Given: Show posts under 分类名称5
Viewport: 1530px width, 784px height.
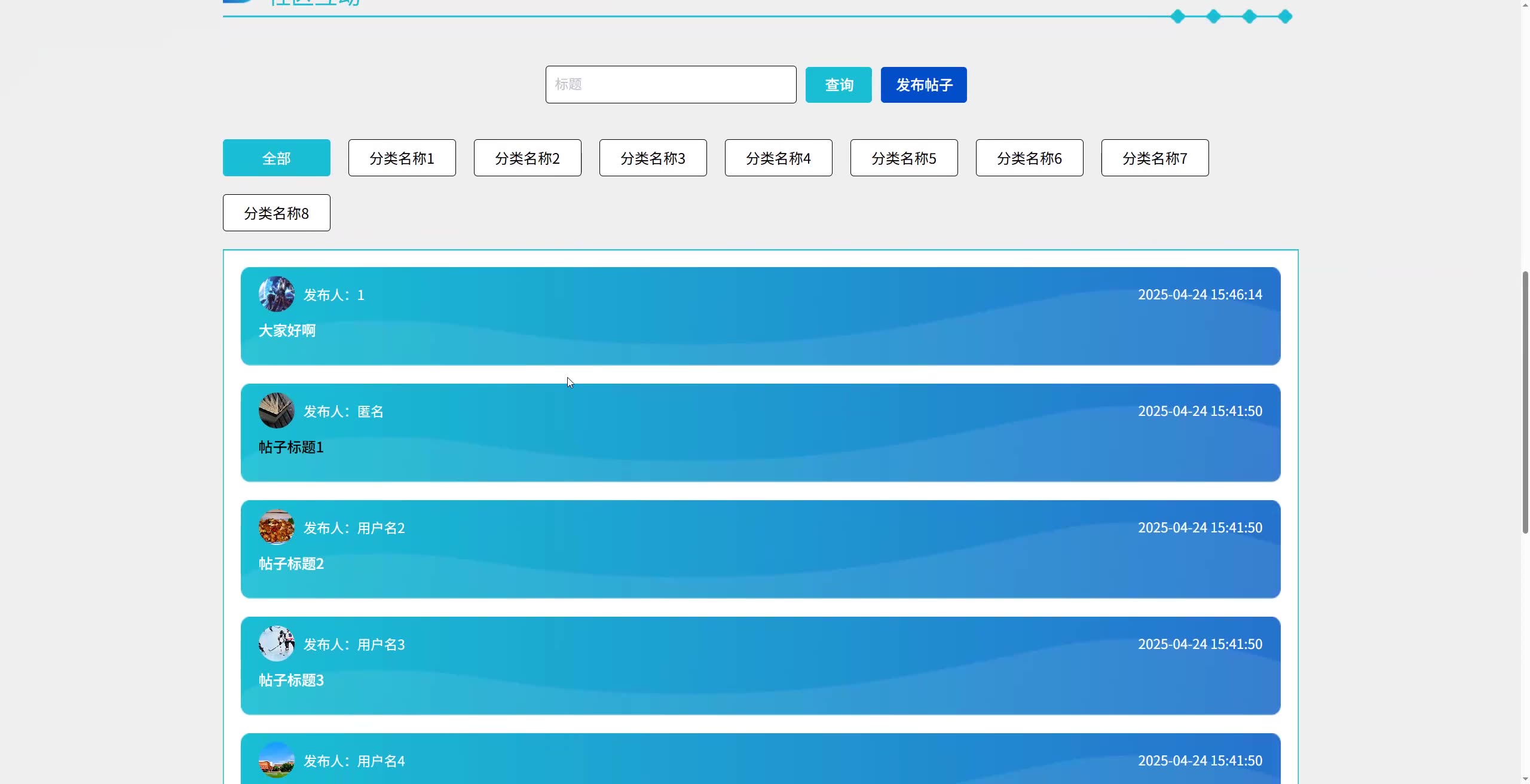Looking at the screenshot, I should 904,158.
